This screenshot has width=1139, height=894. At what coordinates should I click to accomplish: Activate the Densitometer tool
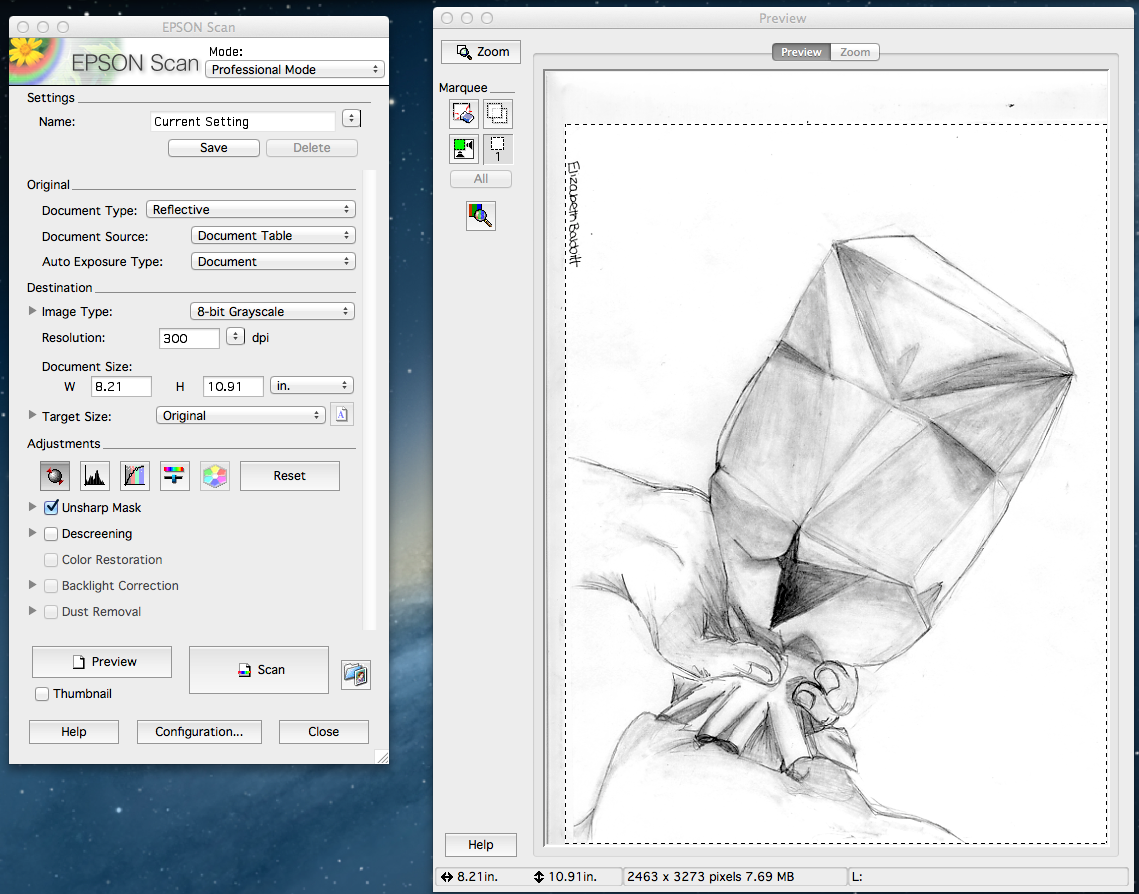(x=481, y=215)
